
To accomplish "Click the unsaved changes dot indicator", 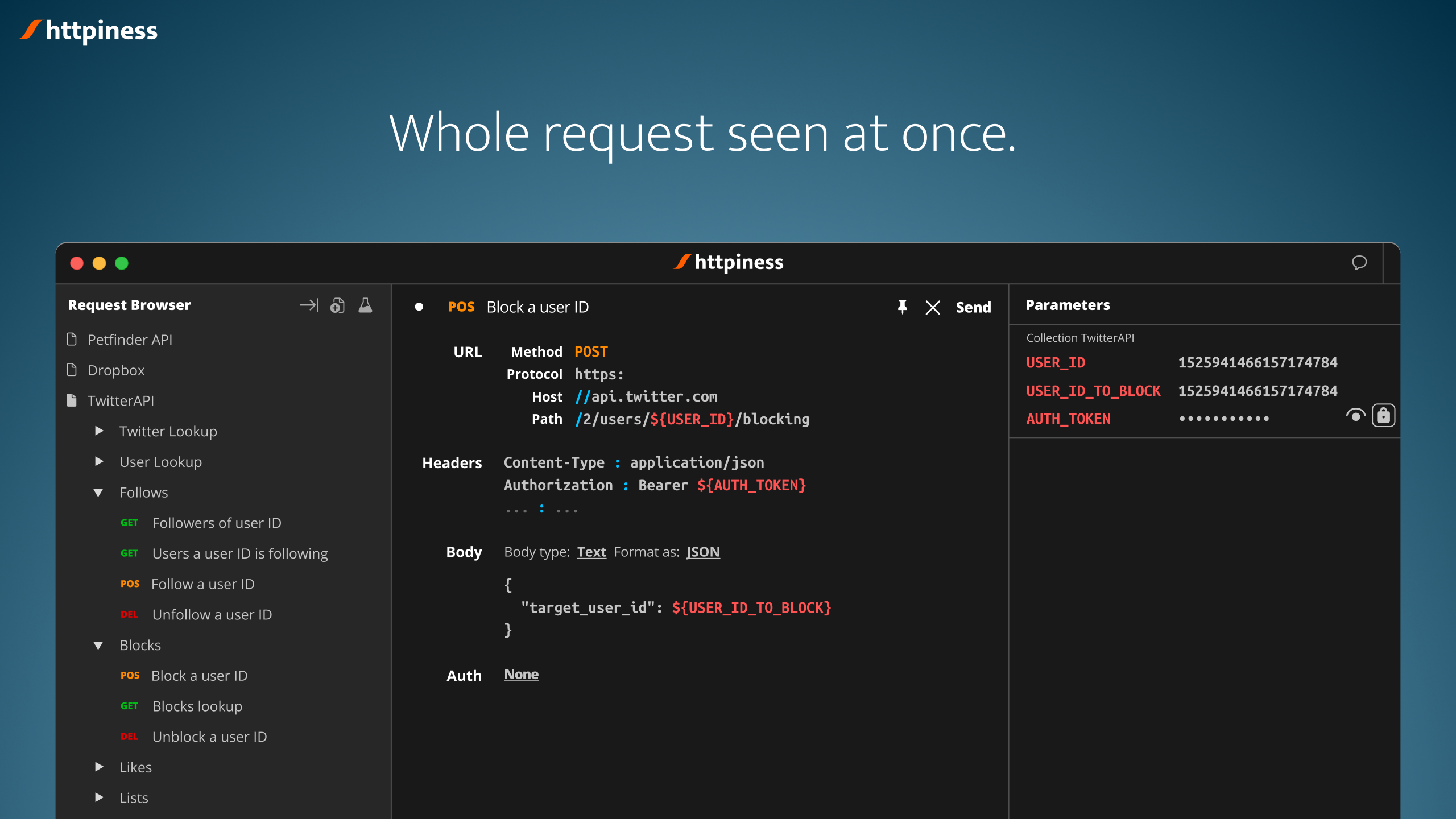I will pos(419,307).
